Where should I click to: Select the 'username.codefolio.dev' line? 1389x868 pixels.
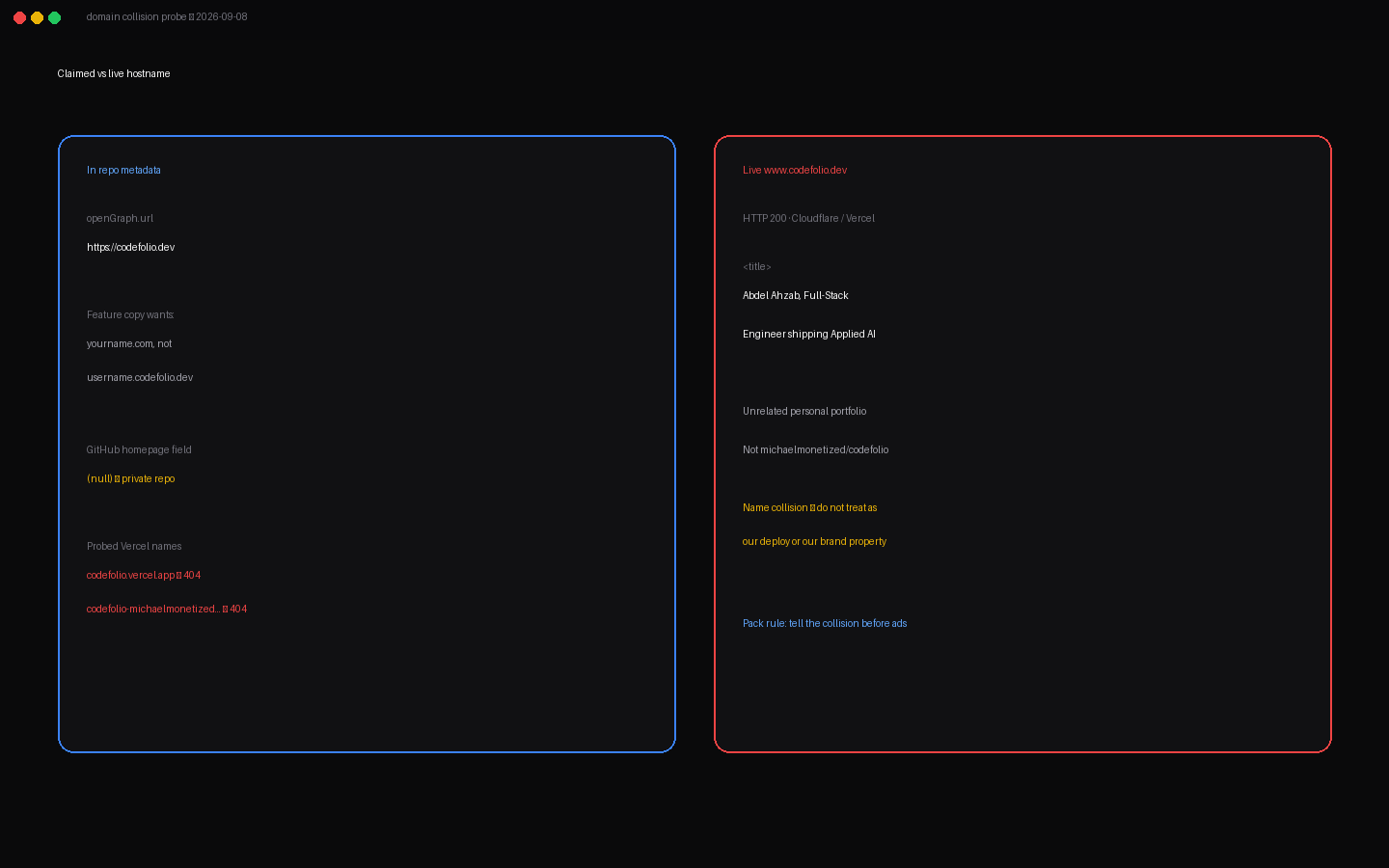pos(140,377)
